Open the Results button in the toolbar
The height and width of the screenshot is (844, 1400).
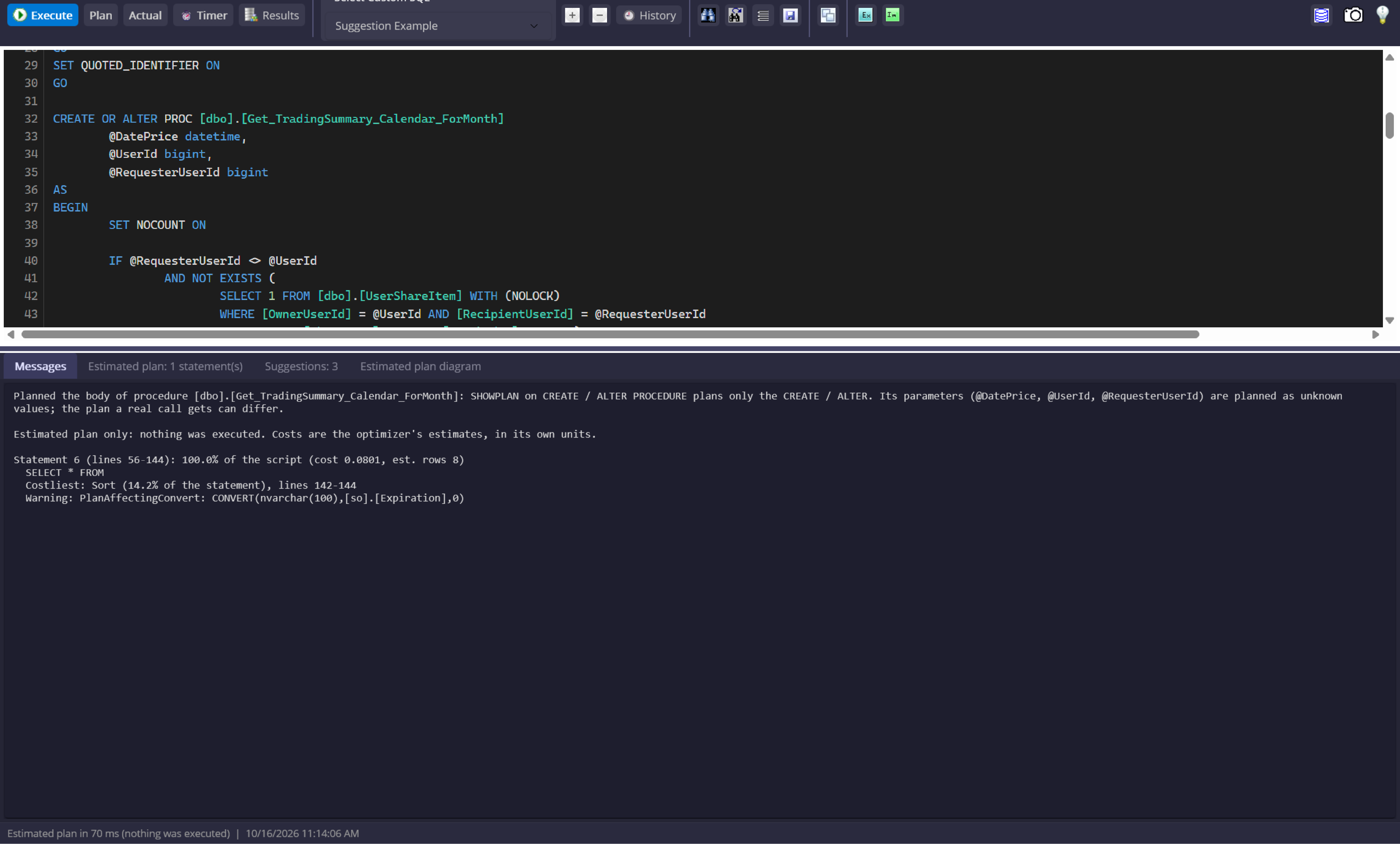[272, 15]
